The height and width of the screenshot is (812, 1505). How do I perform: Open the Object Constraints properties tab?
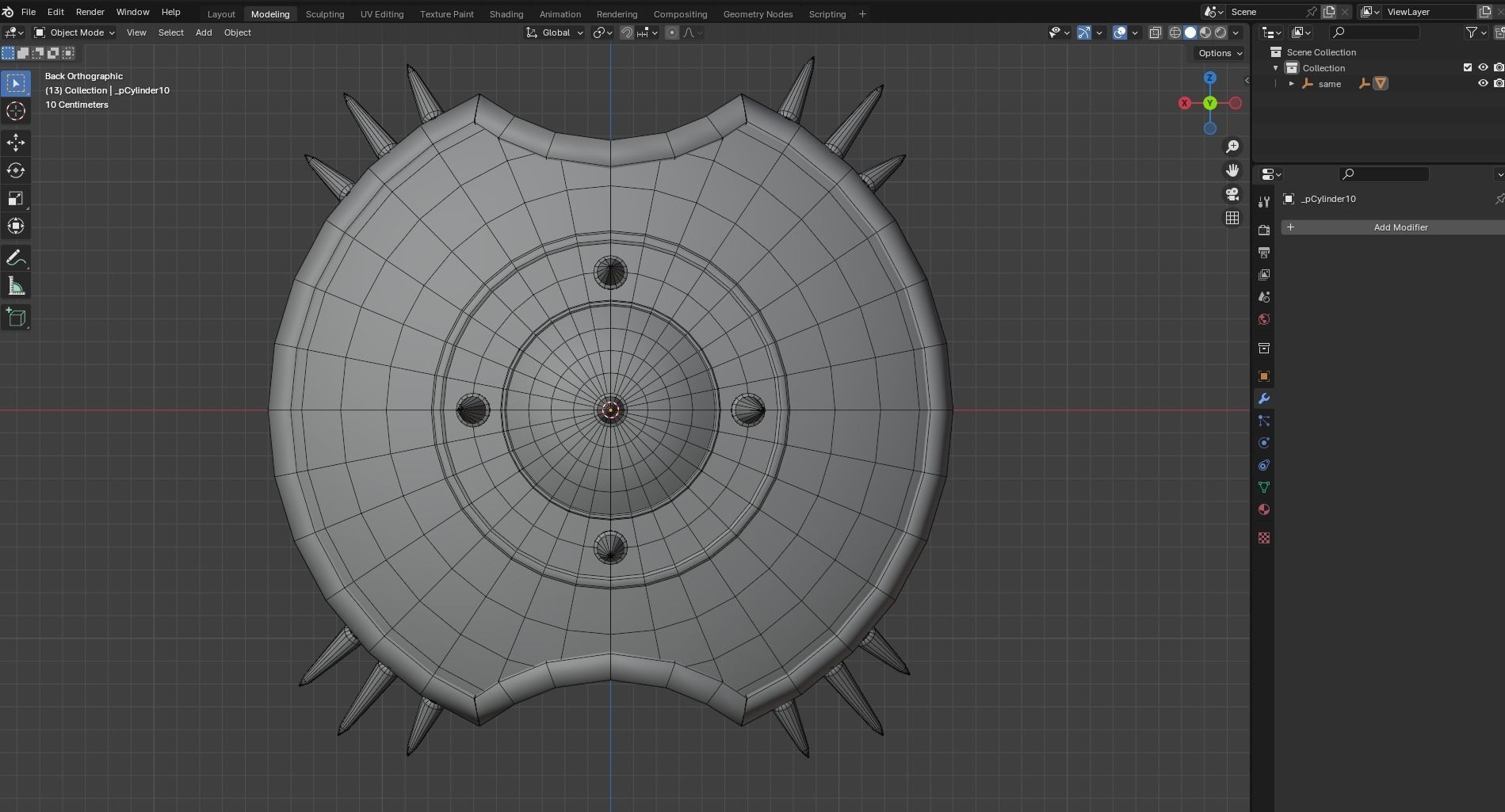[x=1264, y=465]
